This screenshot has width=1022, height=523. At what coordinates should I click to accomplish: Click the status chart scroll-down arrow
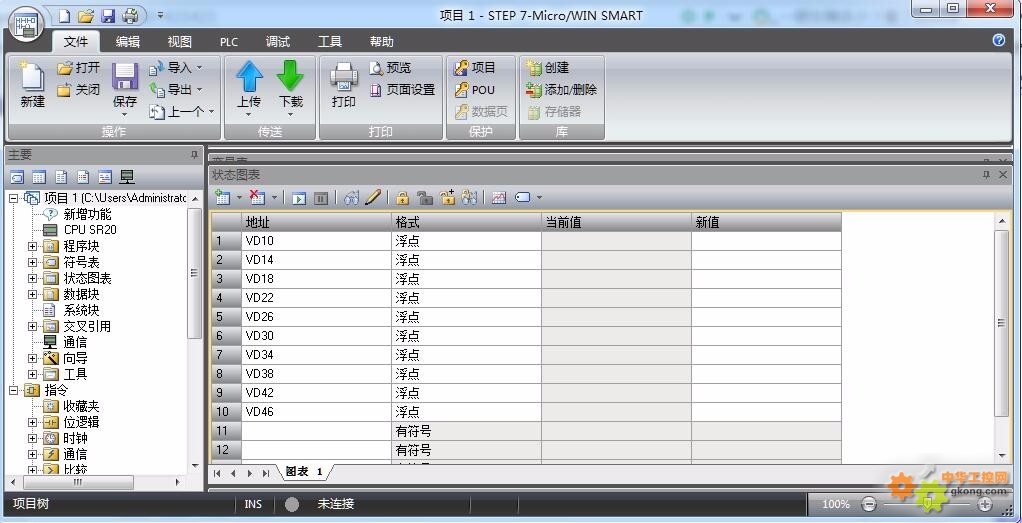pos(1002,456)
